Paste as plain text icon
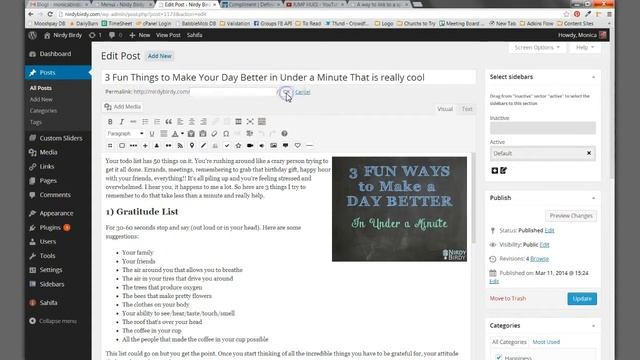The width and height of the screenshot is (640, 360). (x=191, y=133)
